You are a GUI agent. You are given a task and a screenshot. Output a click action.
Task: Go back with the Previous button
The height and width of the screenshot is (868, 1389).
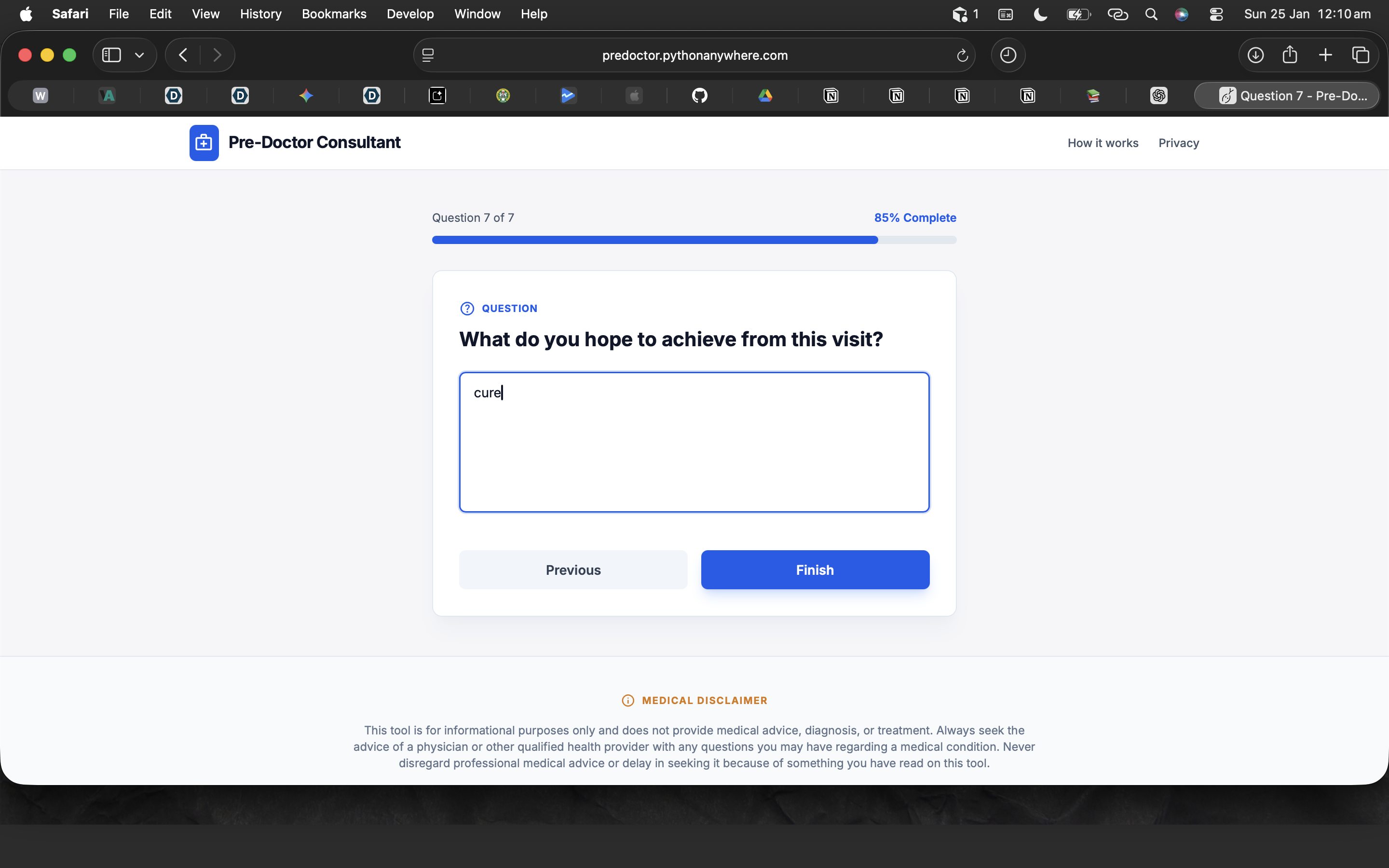pos(573,570)
